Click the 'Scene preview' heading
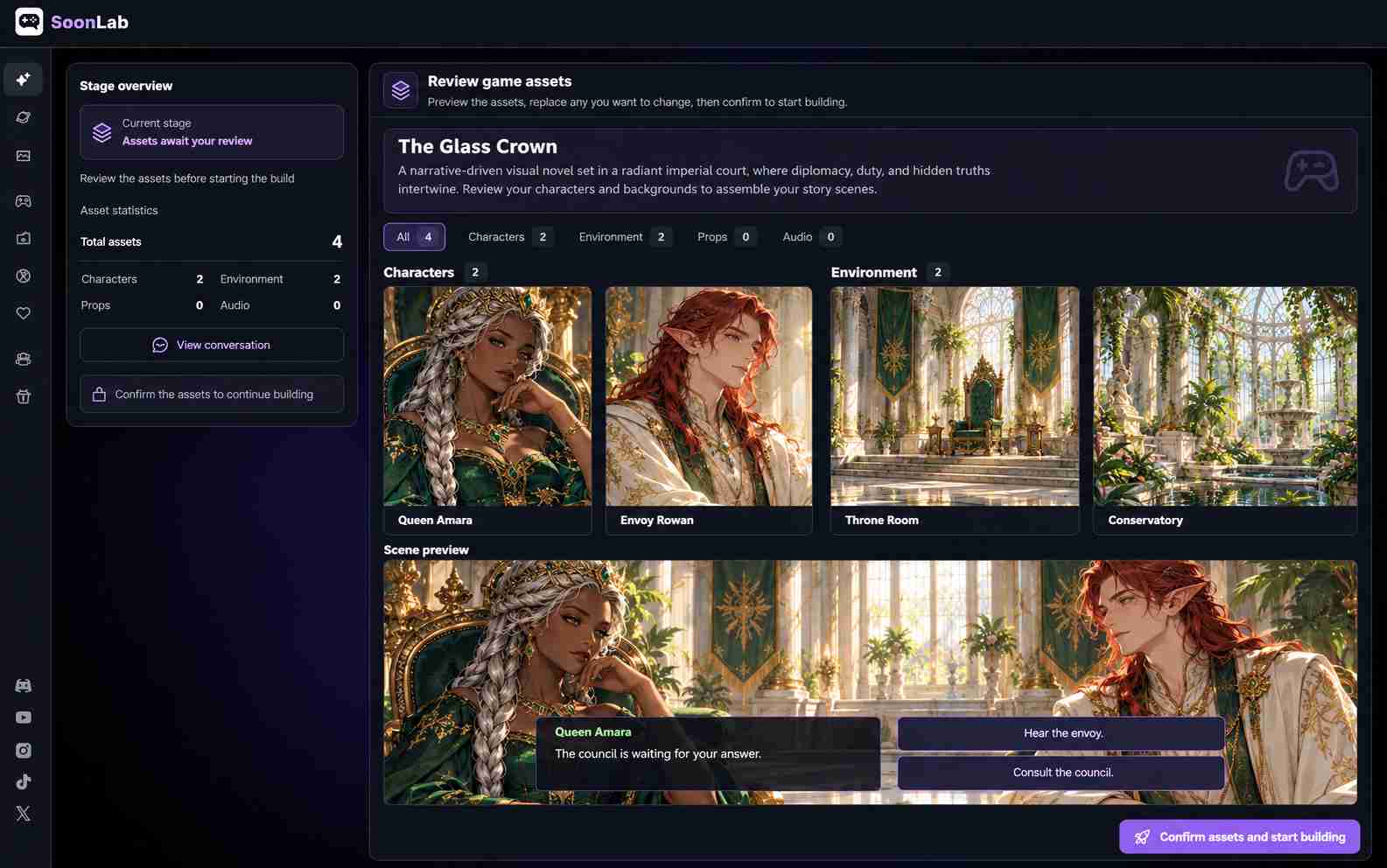1387x868 pixels. (426, 549)
